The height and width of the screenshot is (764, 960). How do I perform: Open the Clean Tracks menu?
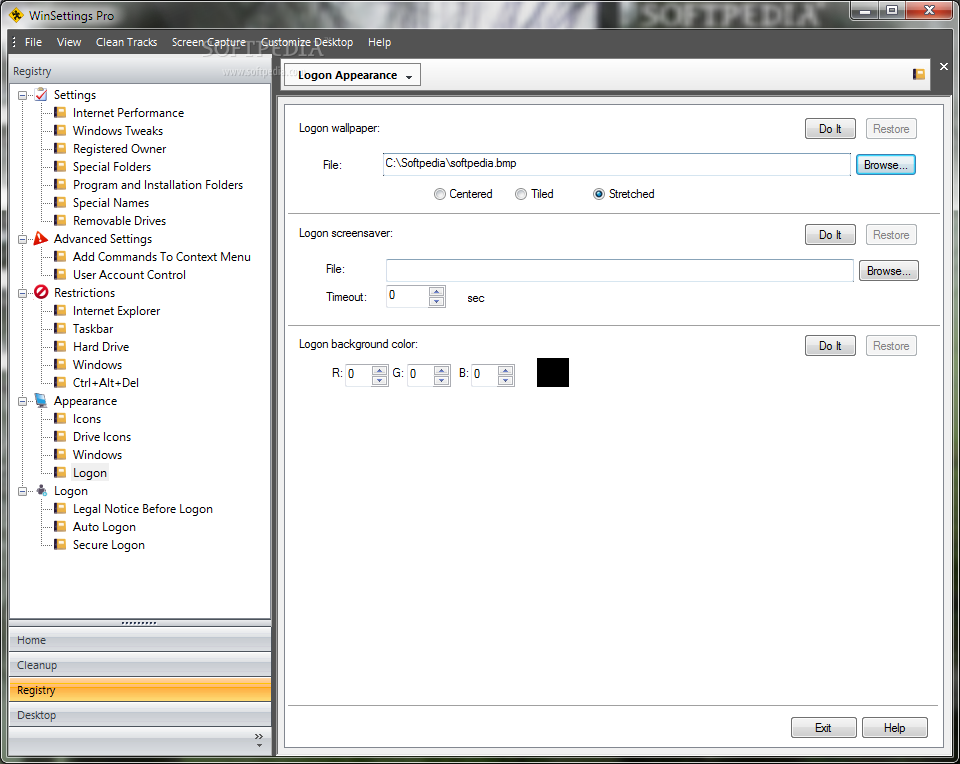(x=126, y=42)
